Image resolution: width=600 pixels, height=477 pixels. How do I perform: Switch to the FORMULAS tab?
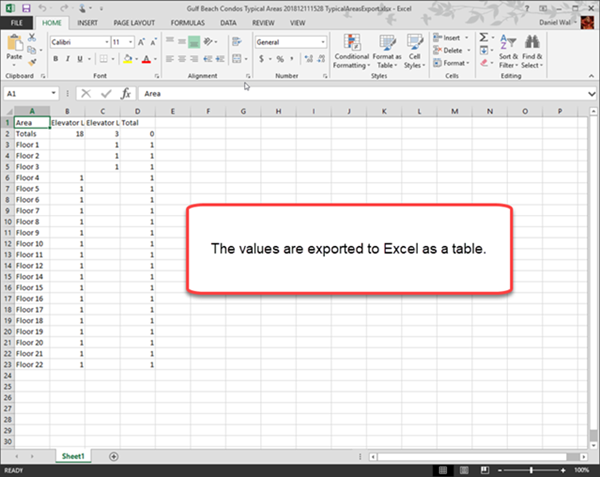188,23
